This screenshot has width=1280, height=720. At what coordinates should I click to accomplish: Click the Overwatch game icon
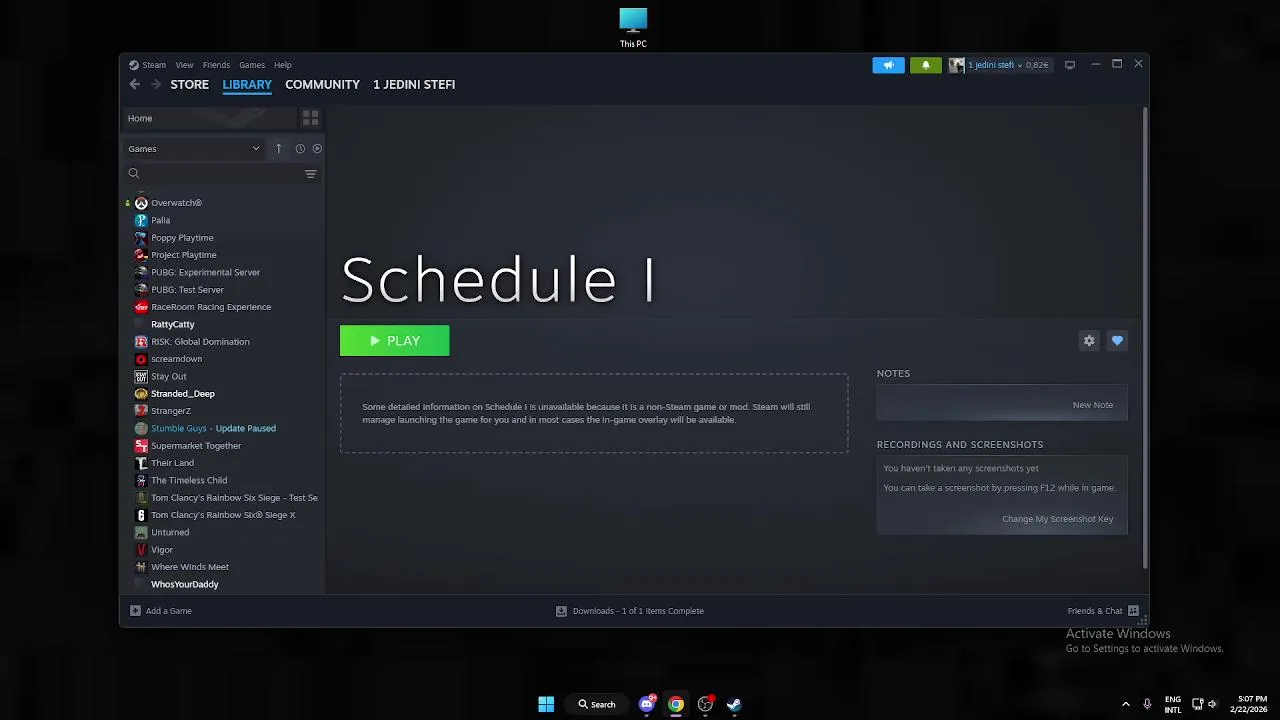point(141,203)
